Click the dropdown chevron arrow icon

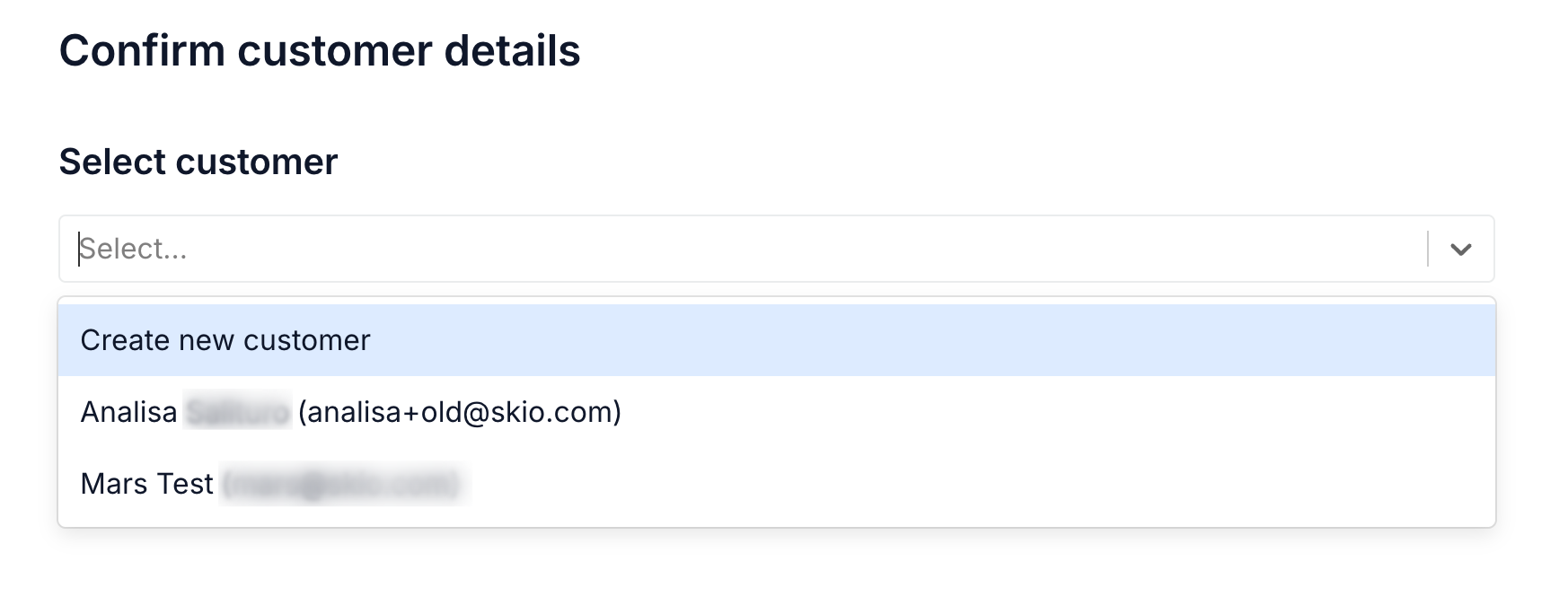[1461, 250]
